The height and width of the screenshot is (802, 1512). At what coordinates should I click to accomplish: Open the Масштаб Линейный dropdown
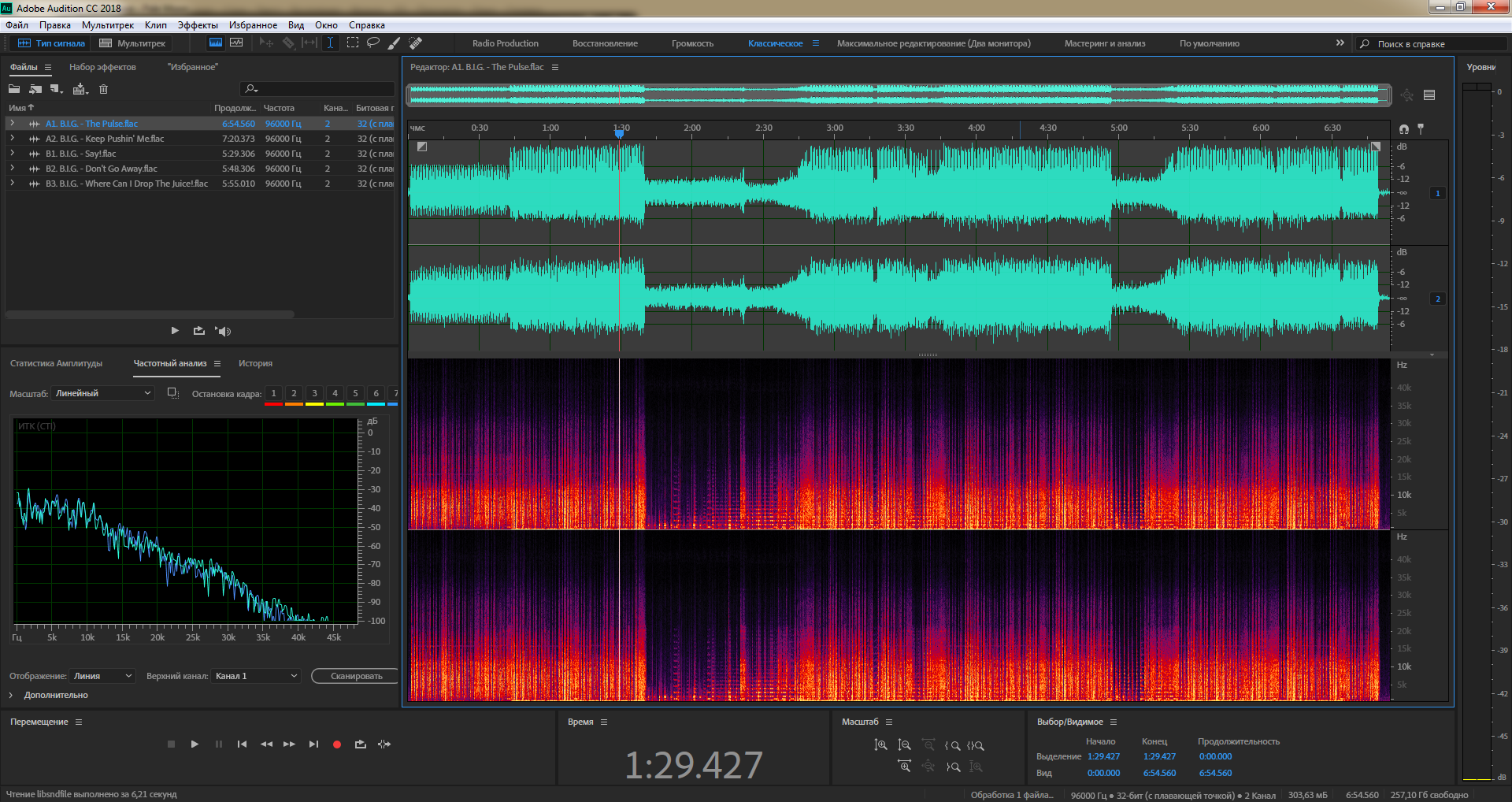102,393
